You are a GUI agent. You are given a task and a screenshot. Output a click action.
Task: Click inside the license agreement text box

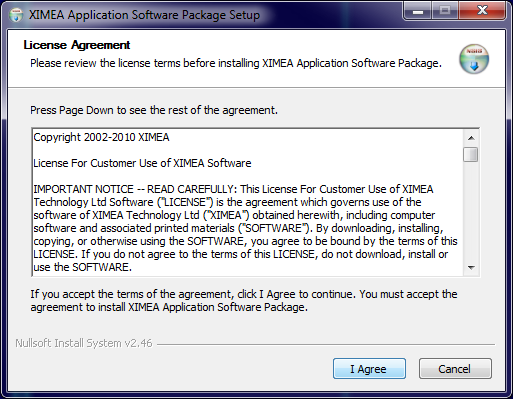click(x=248, y=202)
